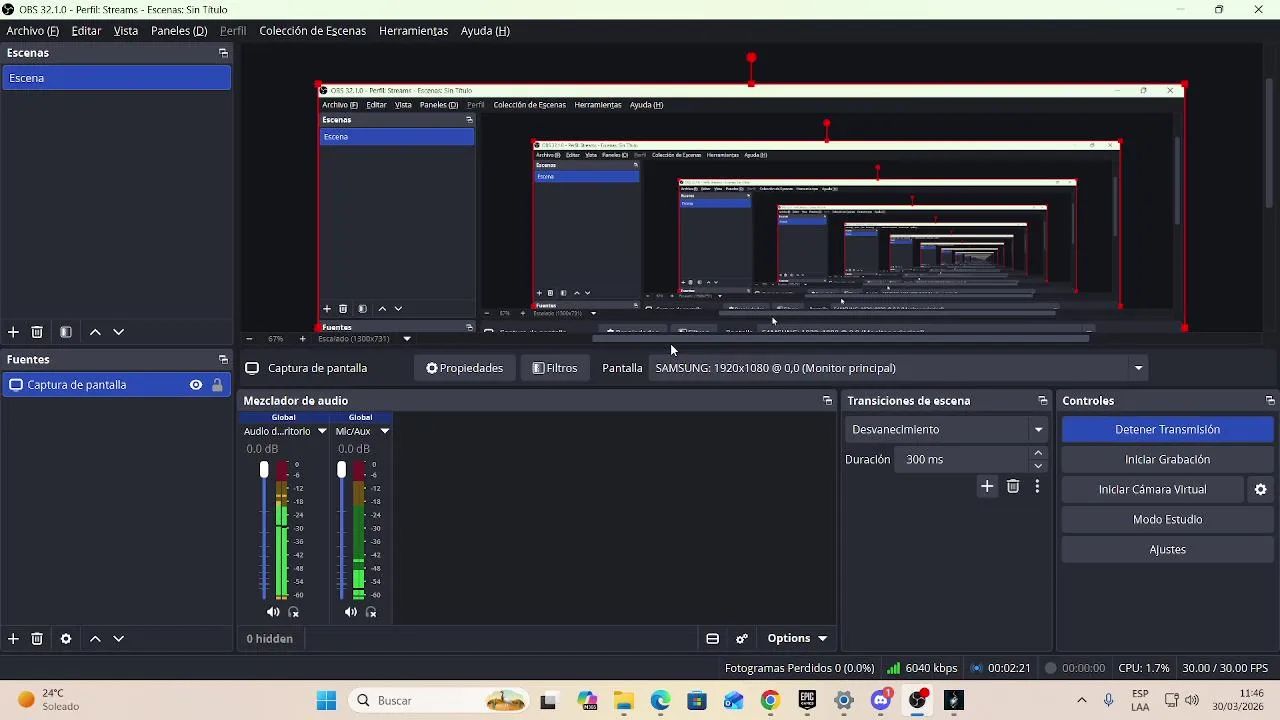Open Ayuda menu

485,31
